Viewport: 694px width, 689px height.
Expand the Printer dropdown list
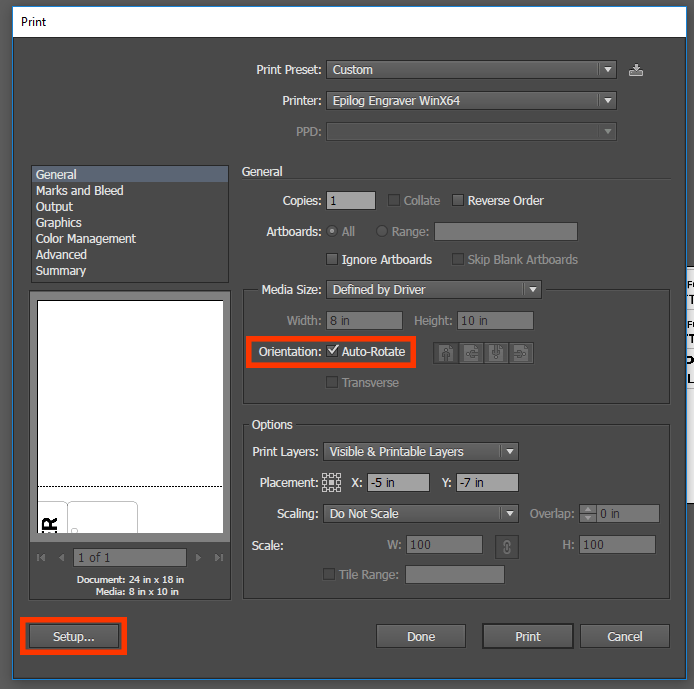(x=471, y=101)
